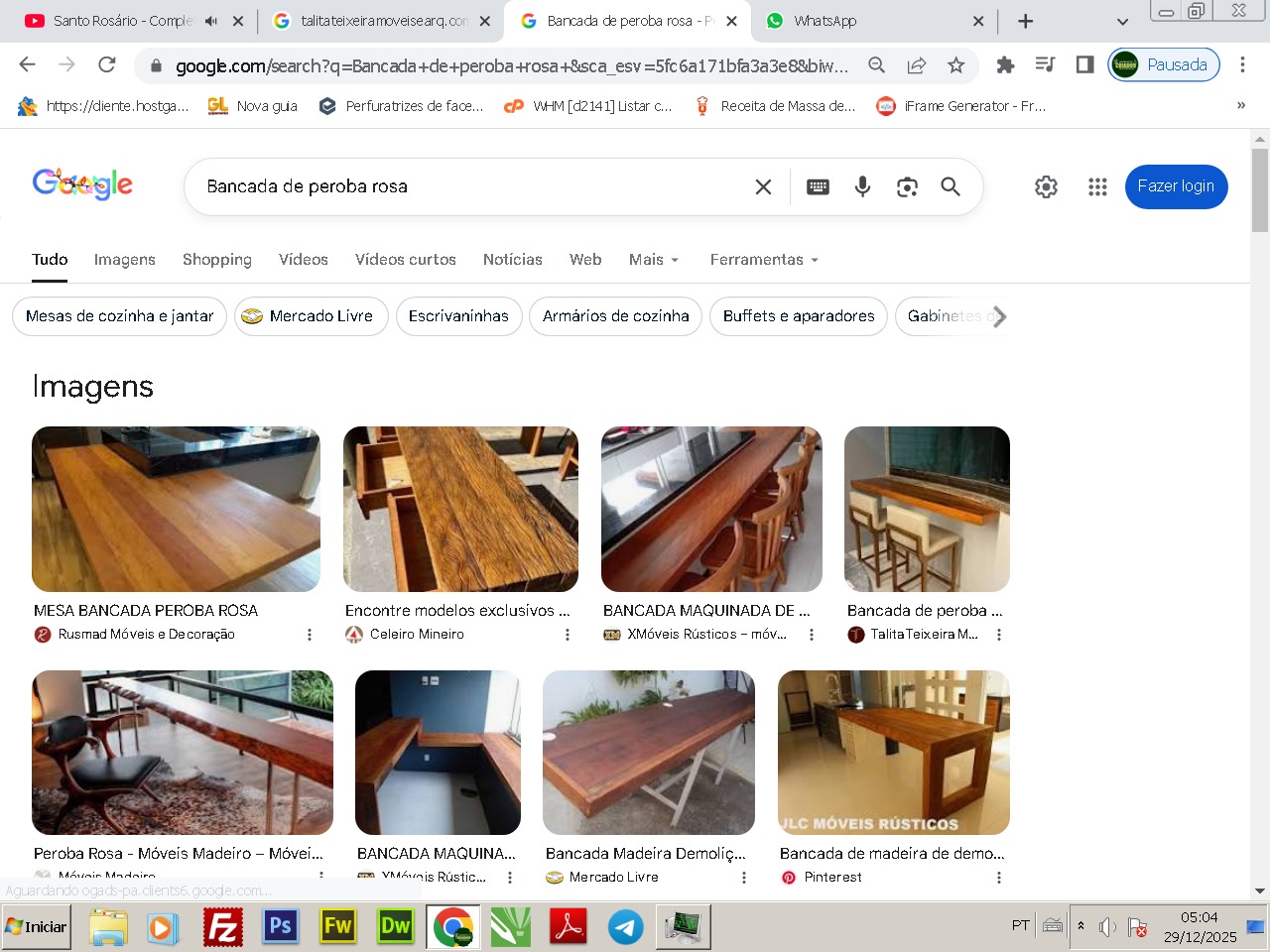Open Google Lens image search

point(907,186)
